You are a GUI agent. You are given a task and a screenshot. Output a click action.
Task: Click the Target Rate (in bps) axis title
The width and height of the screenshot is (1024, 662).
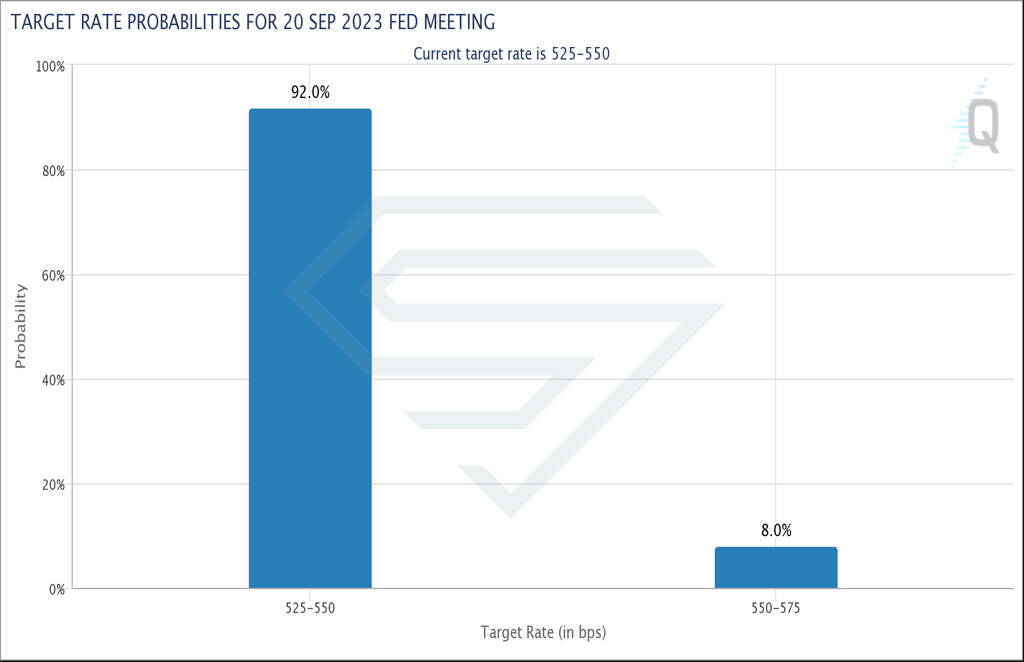click(543, 632)
